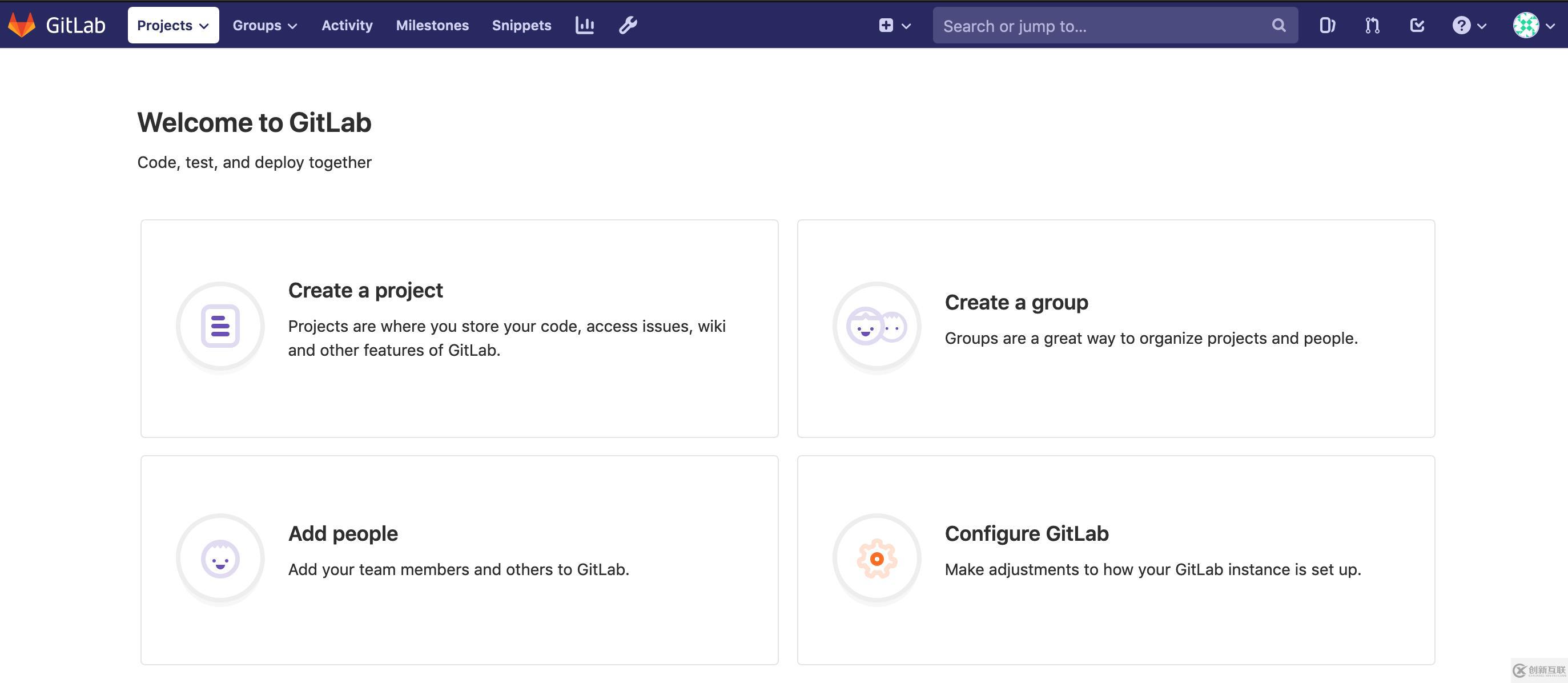
Task: Click the Configure GitLab heading
Action: click(1027, 533)
